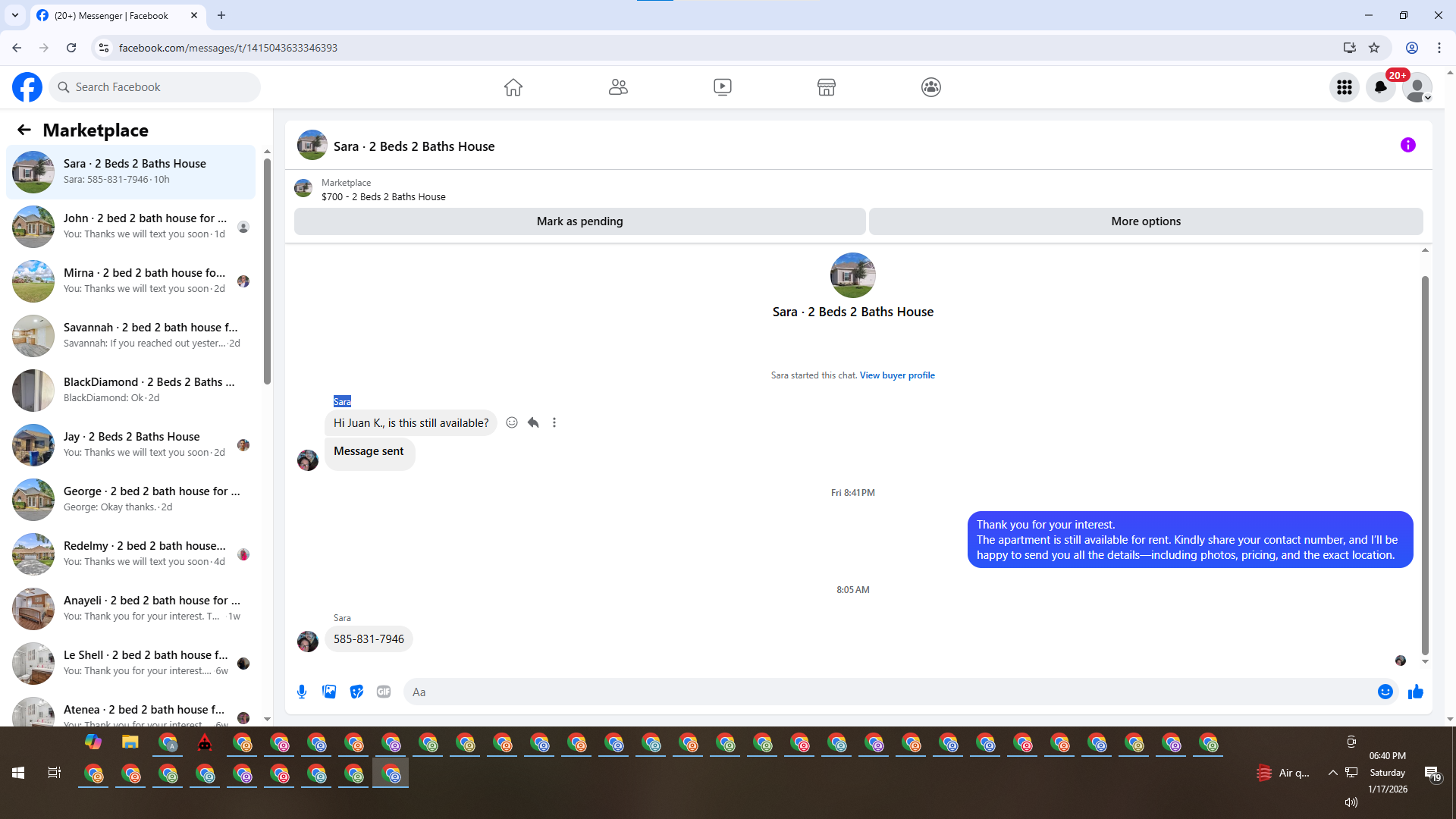Click Mark as pending button

(x=579, y=221)
